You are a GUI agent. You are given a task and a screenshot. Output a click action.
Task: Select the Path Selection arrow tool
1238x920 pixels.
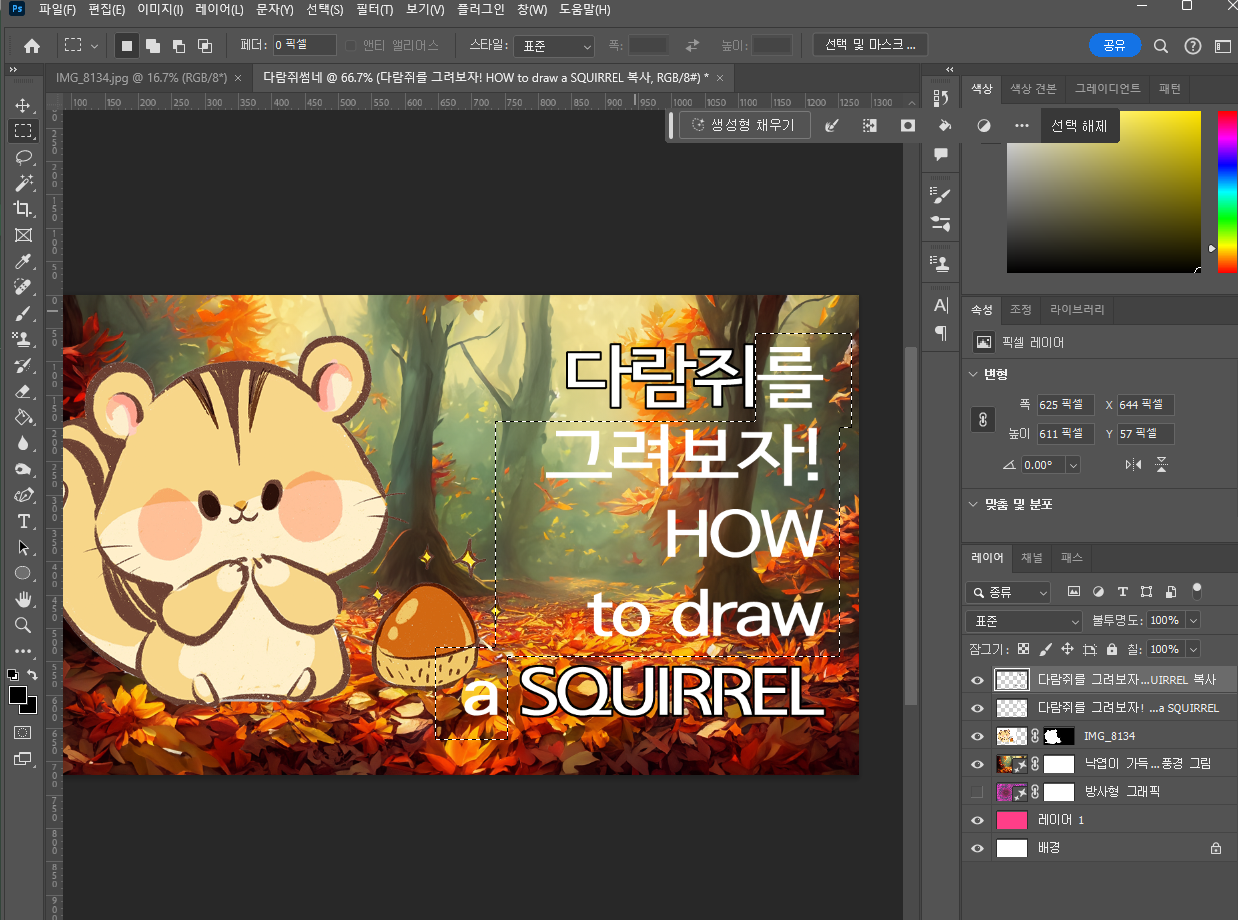[x=22, y=547]
